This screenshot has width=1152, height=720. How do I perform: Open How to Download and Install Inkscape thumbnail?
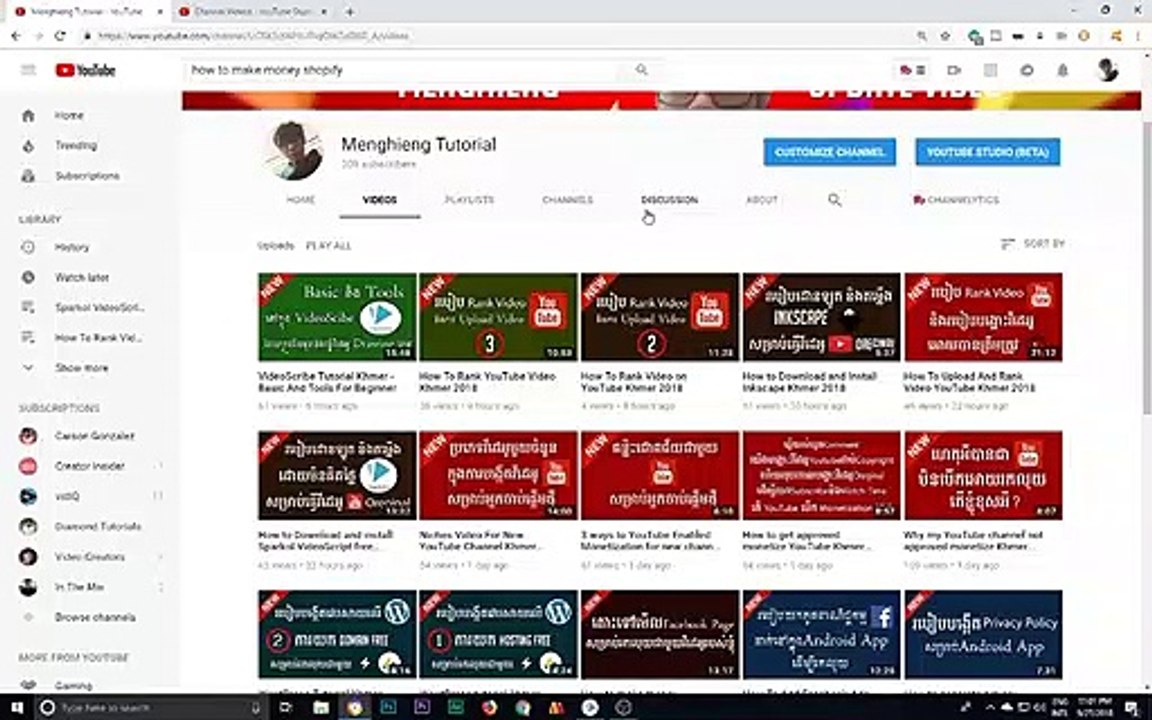click(x=821, y=317)
